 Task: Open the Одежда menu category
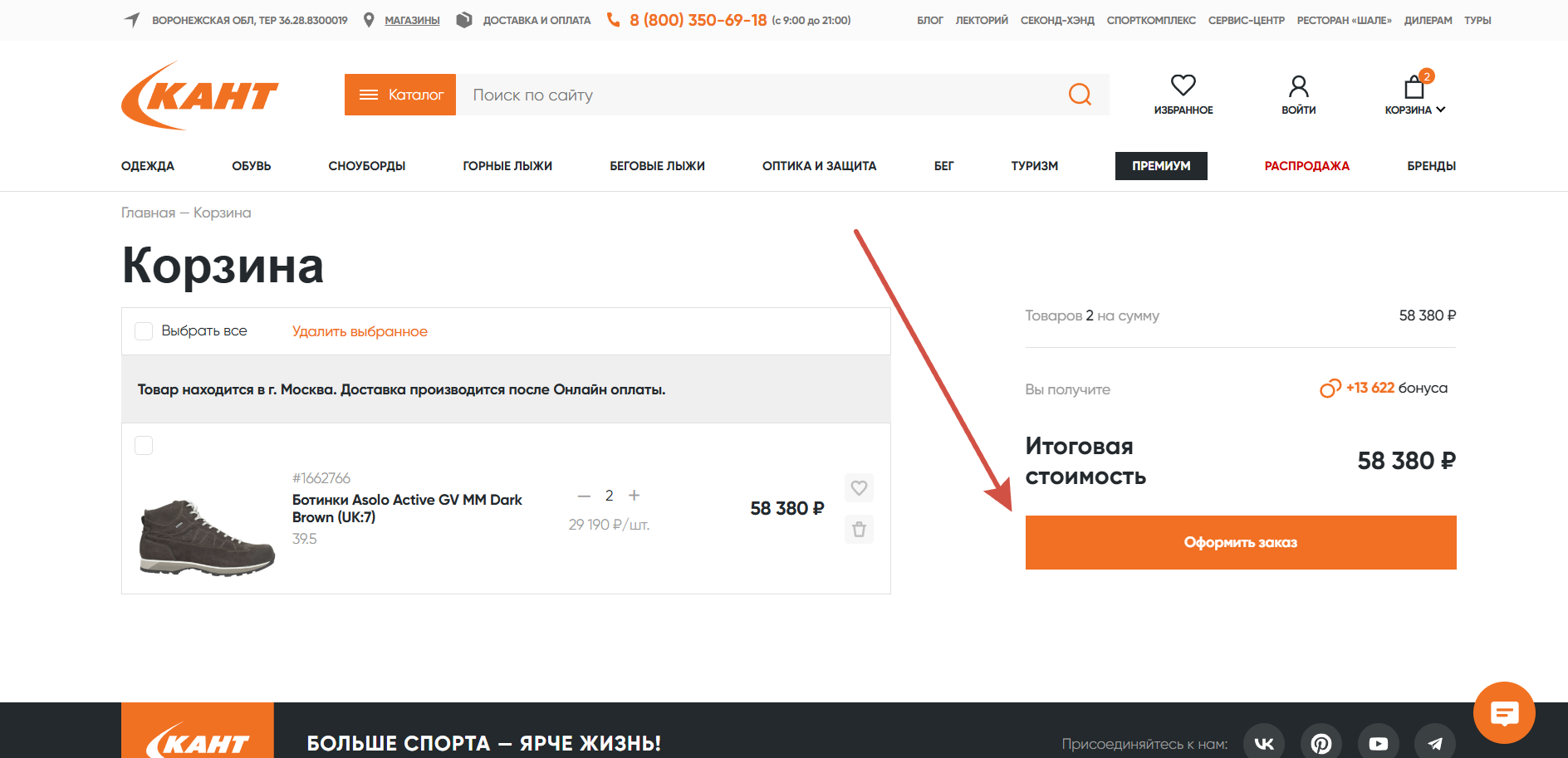(x=148, y=166)
